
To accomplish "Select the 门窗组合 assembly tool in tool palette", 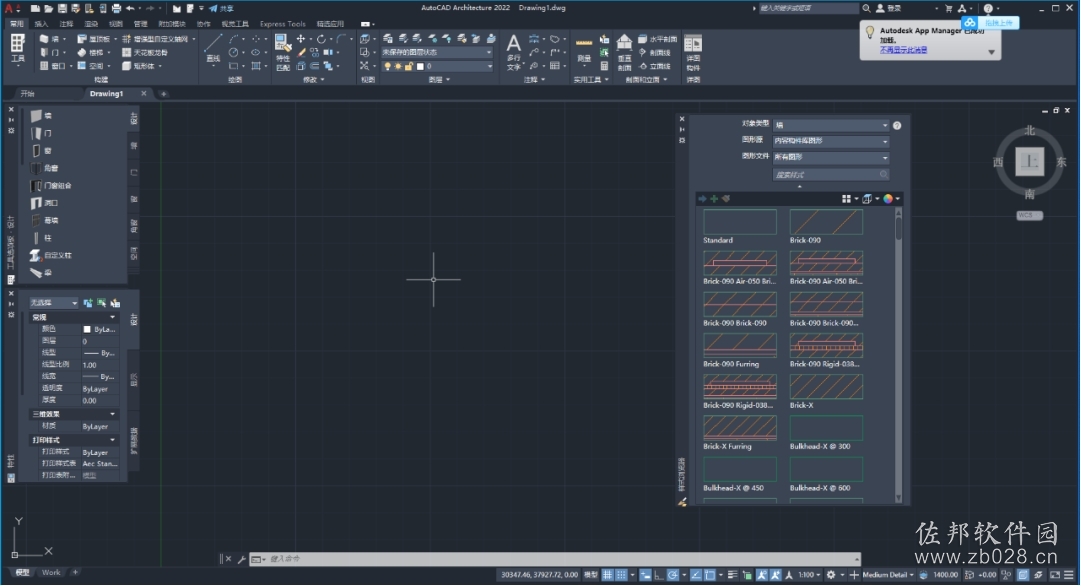I will [x=51, y=185].
